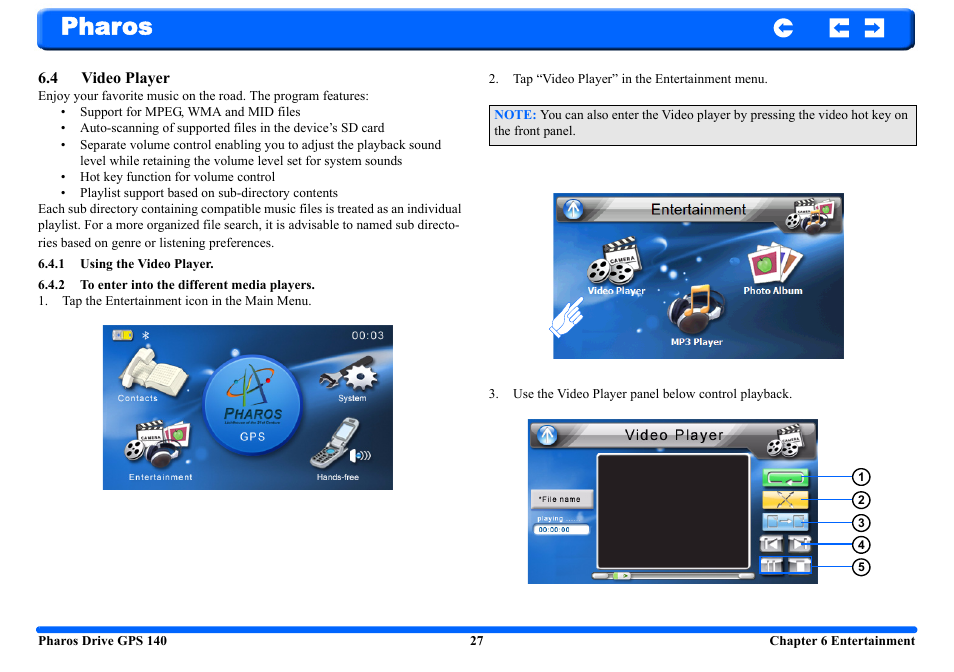Click 'Auto-scanning of supported files' bullet
Screen dimensions: 954x672
[x=232, y=128]
